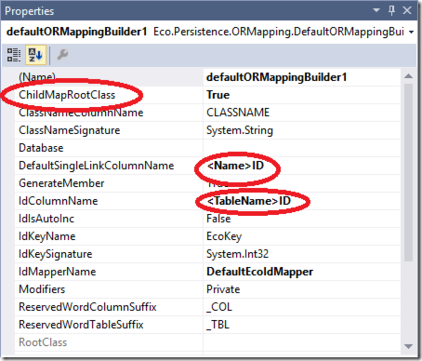Image resolution: width=422 pixels, height=361 pixels.
Task: Select the Database property
Action: pyautogui.click(x=109, y=148)
